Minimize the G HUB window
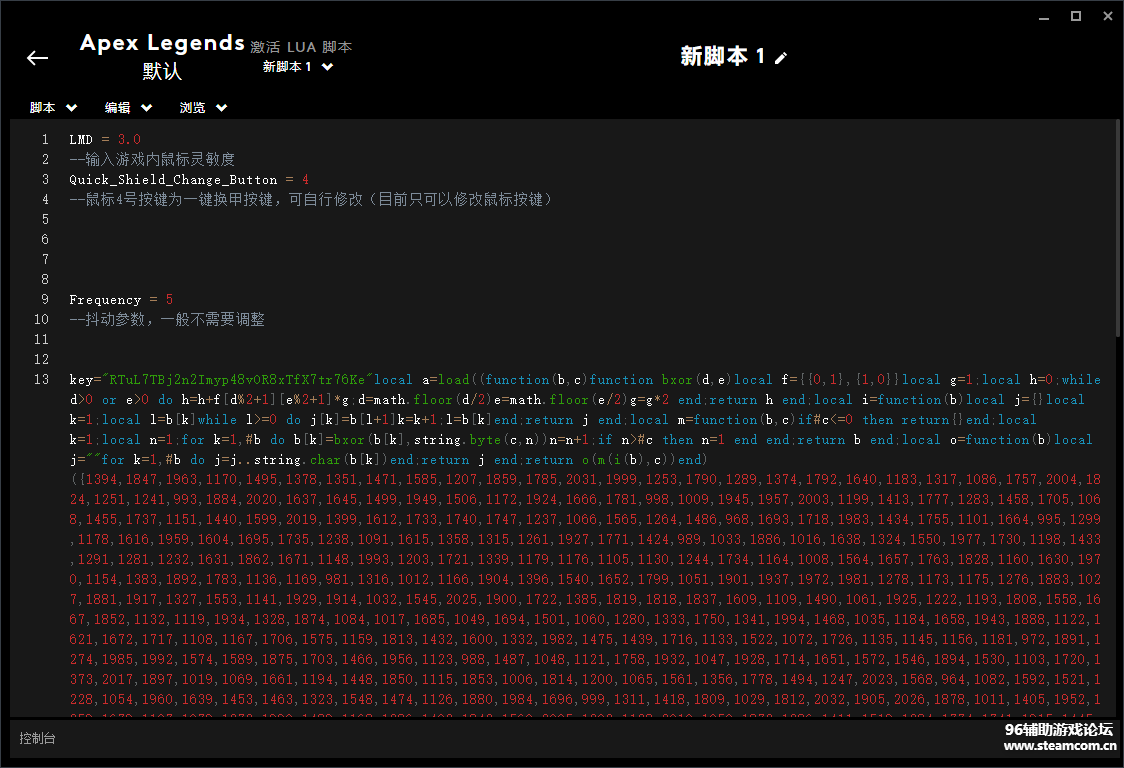Viewport: 1124px width, 768px height. coord(1044,16)
